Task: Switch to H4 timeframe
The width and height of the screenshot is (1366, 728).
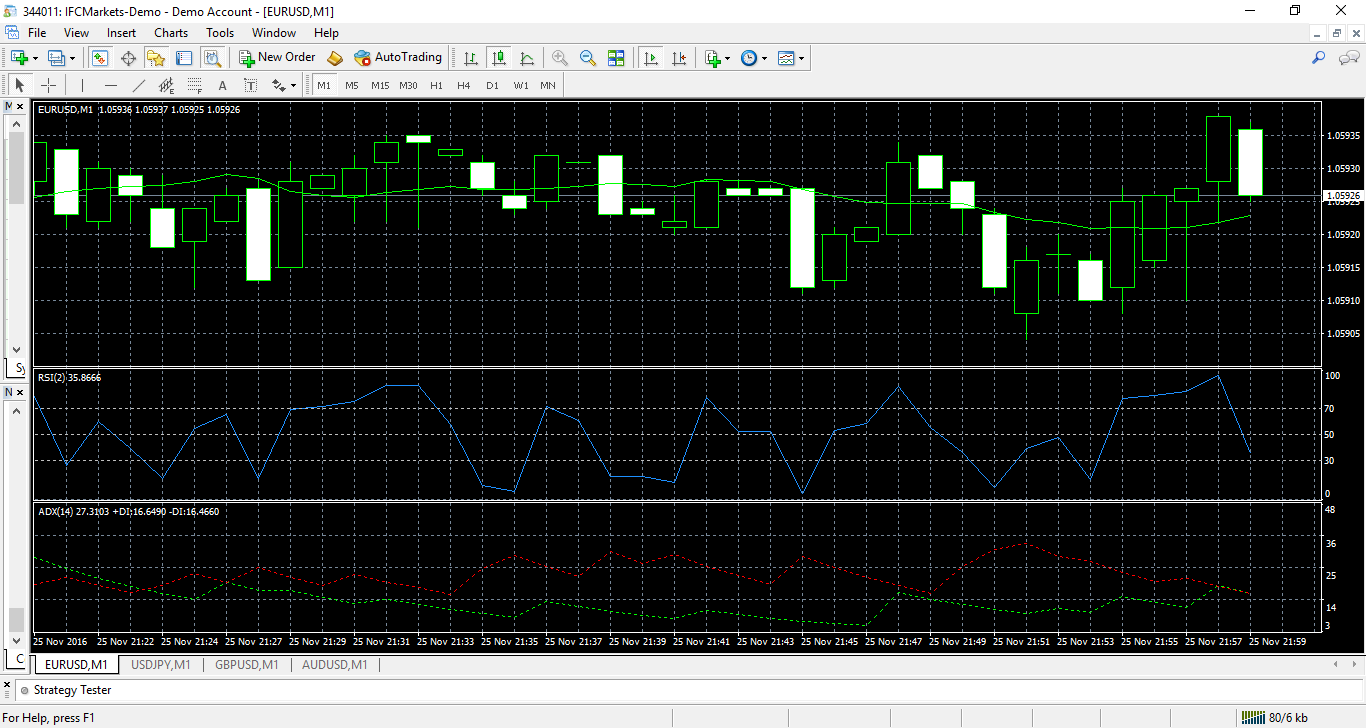Action: click(464, 85)
